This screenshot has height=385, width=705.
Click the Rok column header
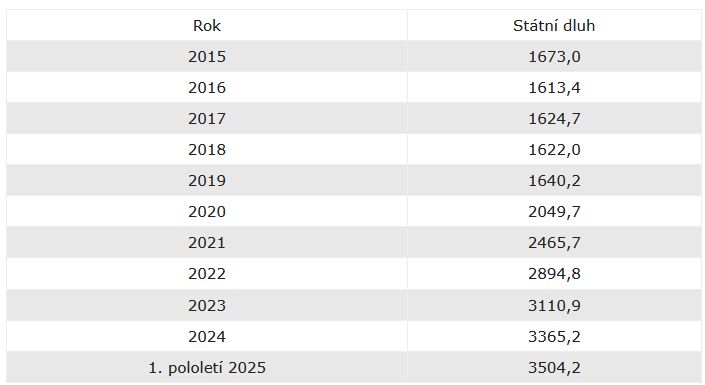(x=207, y=26)
